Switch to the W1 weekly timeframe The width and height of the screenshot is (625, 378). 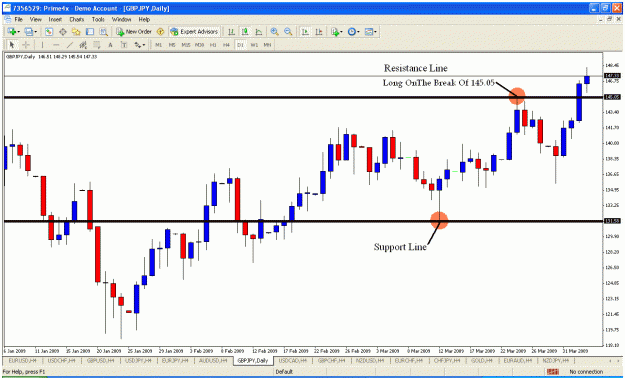tap(254, 45)
